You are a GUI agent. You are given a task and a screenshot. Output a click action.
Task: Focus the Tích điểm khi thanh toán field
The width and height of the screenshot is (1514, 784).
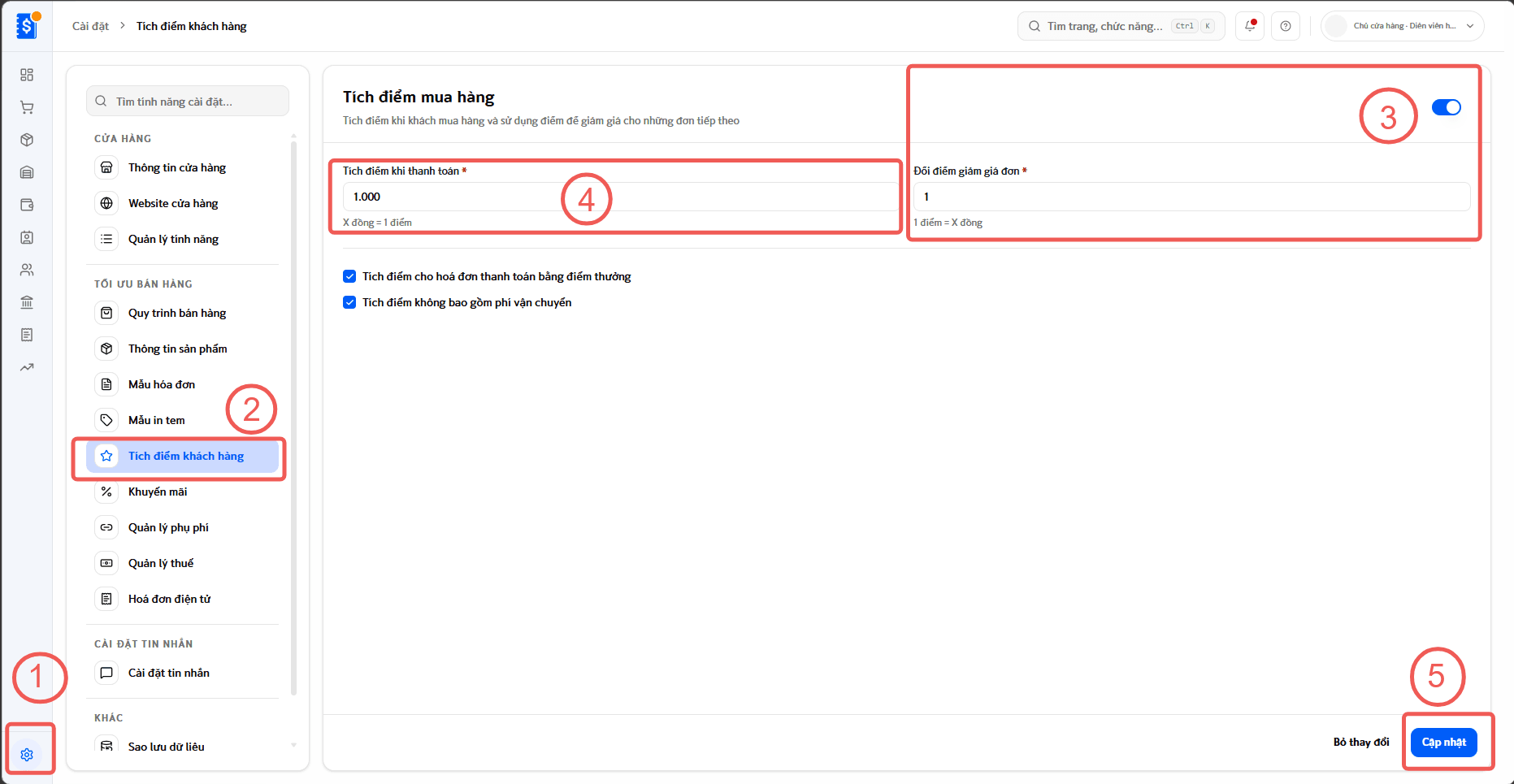(x=621, y=197)
